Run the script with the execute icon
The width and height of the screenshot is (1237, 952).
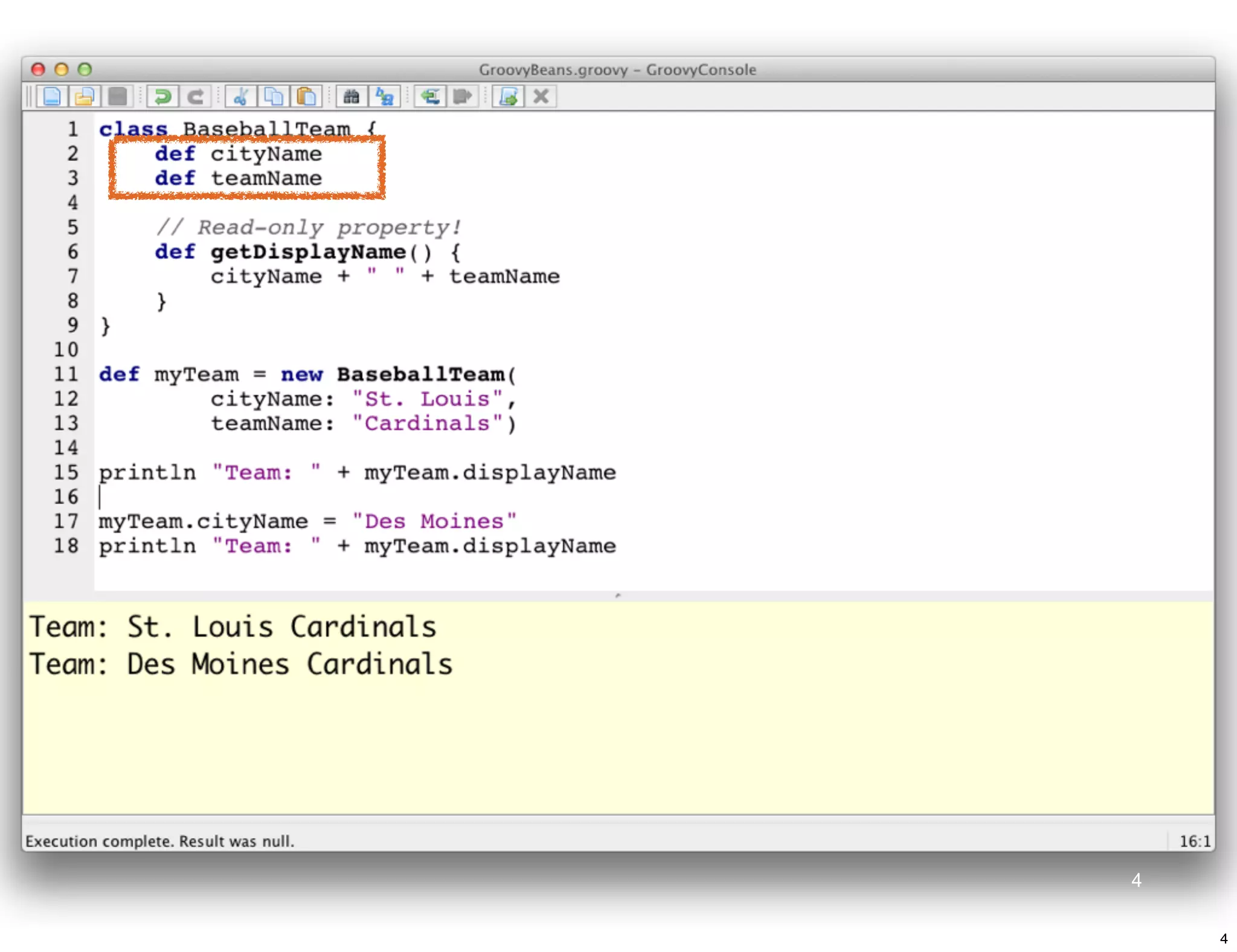(x=509, y=97)
